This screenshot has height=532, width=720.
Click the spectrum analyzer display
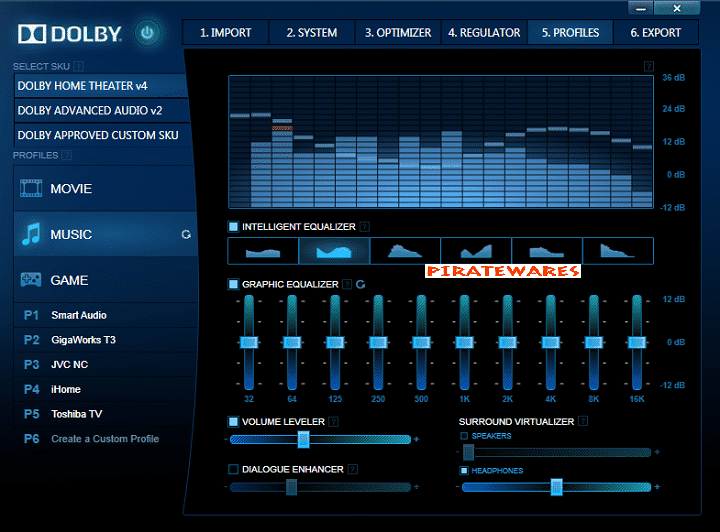pos(441,142)
